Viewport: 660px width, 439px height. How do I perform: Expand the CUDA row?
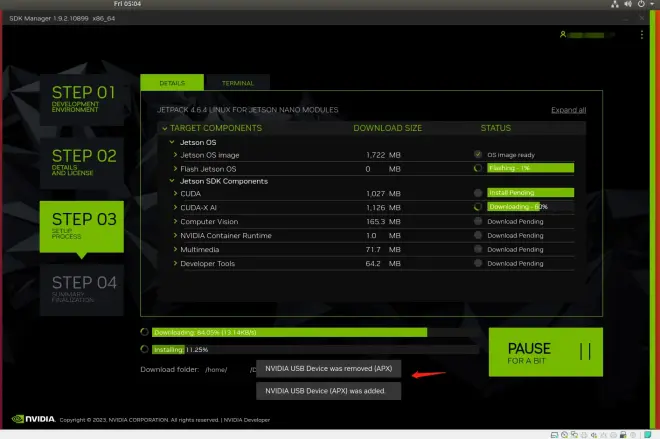pyautogui.click(x=175, y=194)
